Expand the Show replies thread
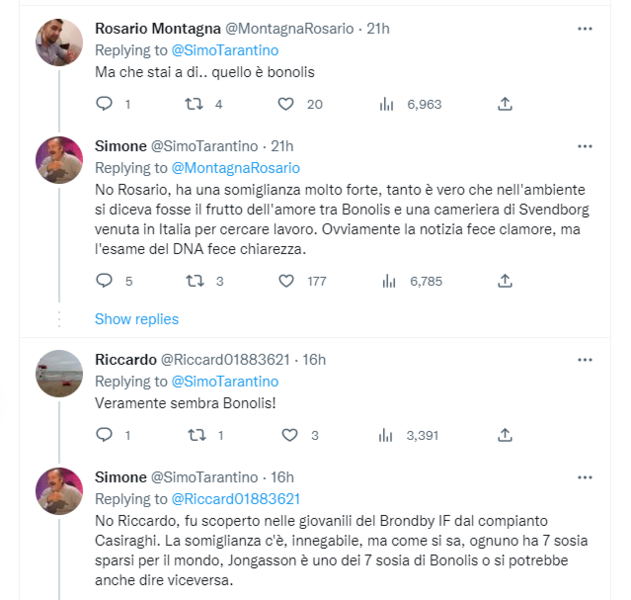This screenshot has width=631, height=600. 136,319
